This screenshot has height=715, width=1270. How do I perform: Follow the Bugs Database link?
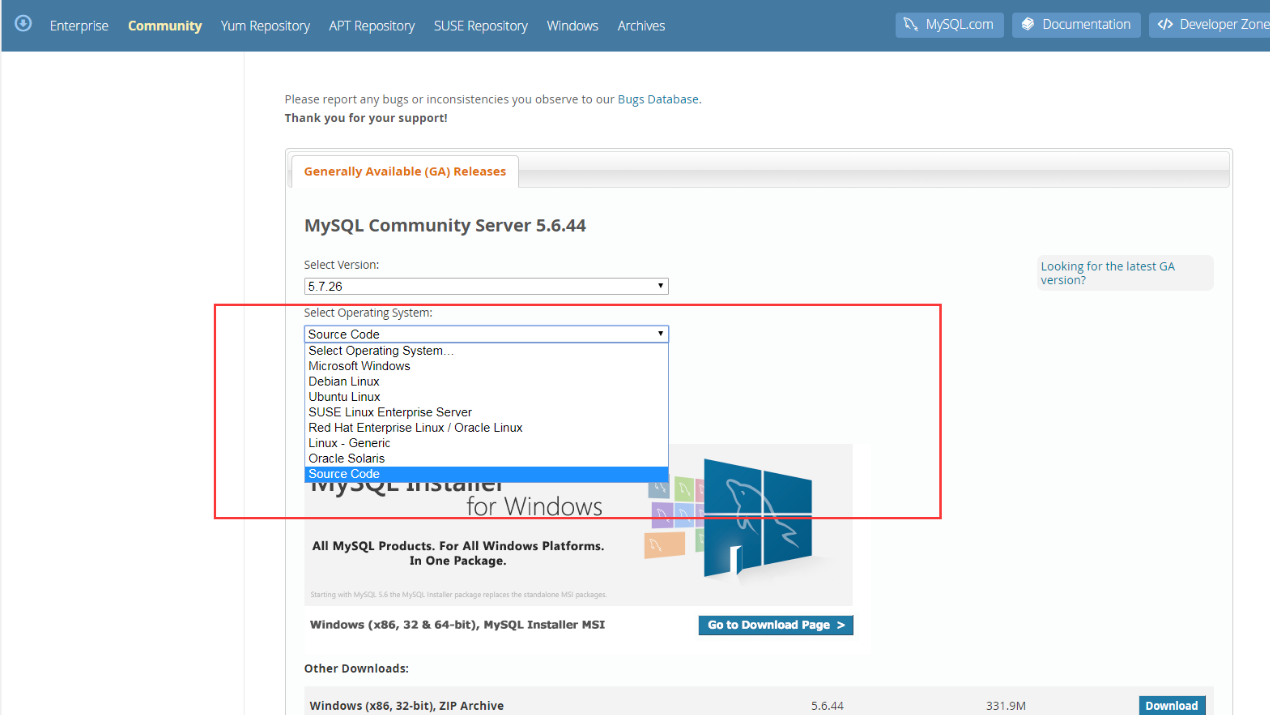click(658, 100)
